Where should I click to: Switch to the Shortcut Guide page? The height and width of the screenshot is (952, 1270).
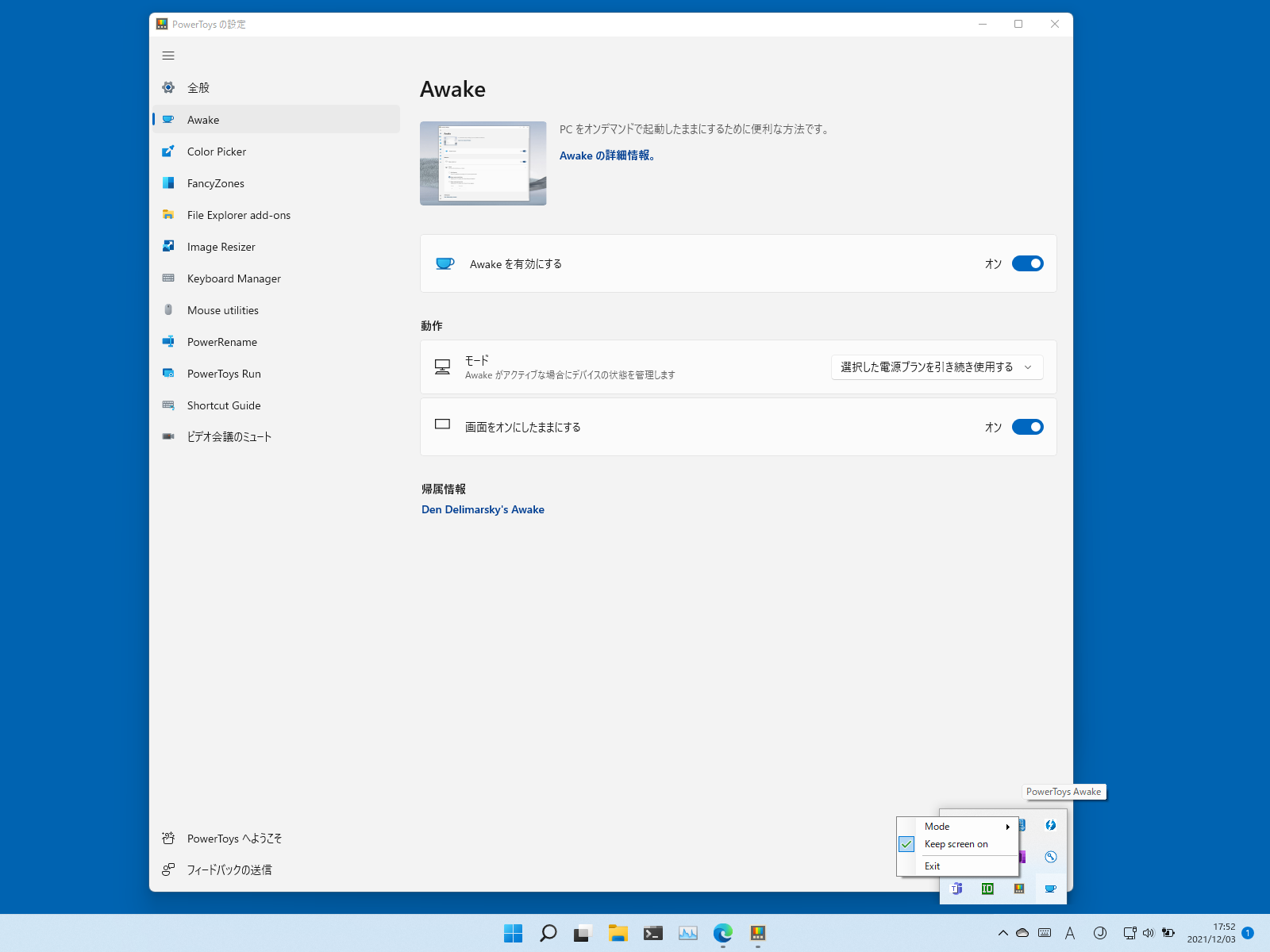point(224,405)
